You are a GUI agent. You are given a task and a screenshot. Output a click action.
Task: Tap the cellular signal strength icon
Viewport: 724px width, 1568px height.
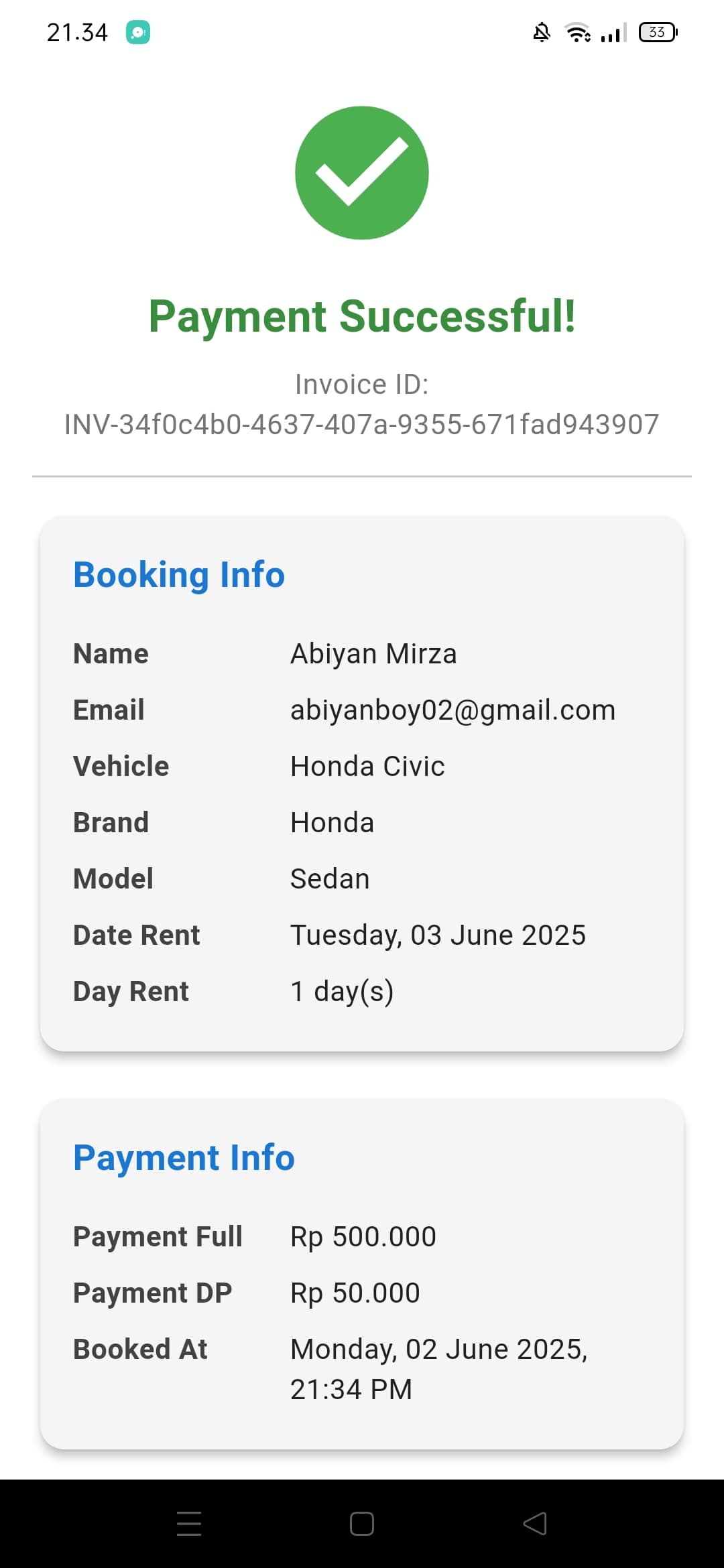click(x=613, y=32)
